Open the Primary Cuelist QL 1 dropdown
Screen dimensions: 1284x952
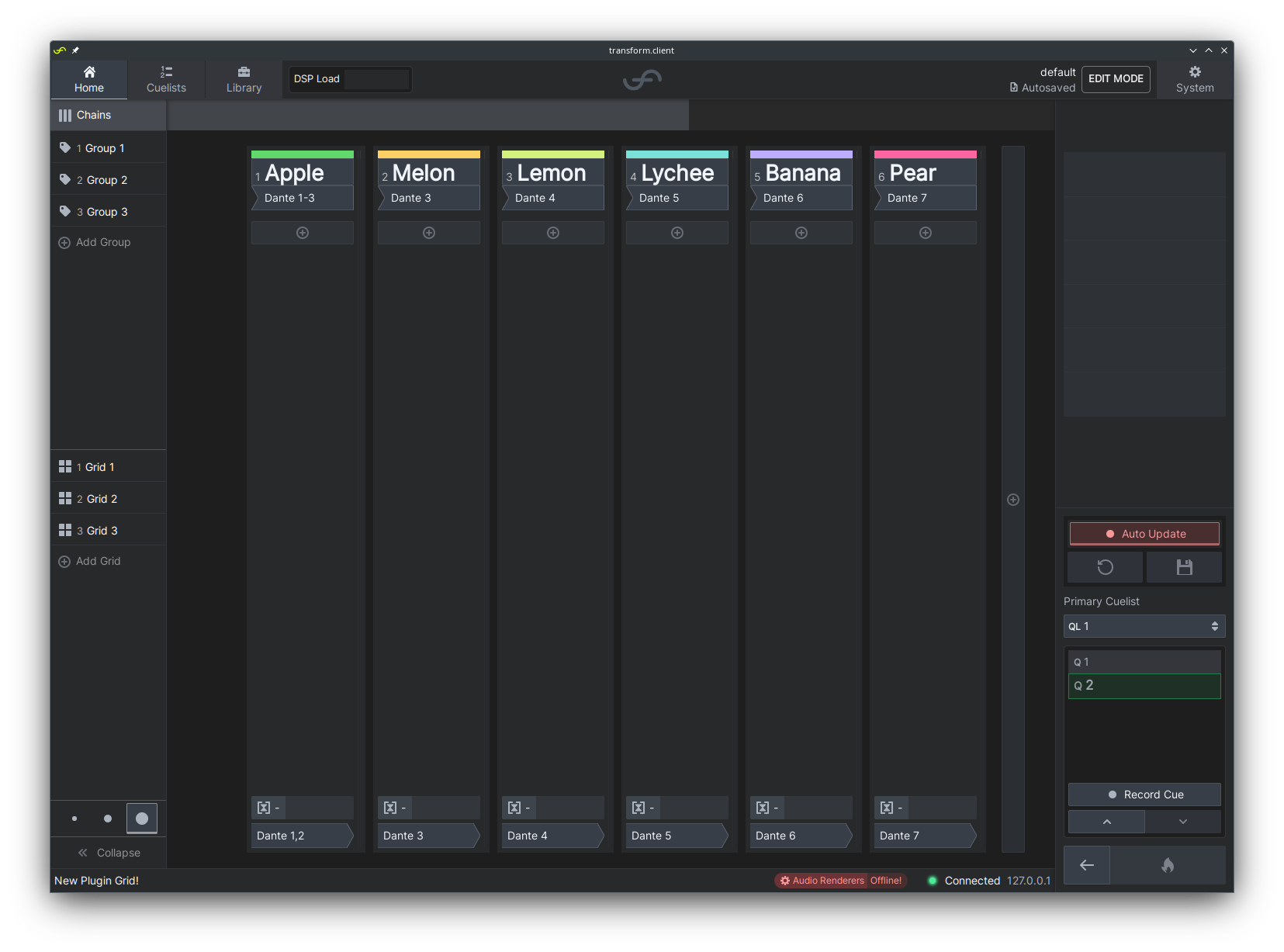(1144, 626)
